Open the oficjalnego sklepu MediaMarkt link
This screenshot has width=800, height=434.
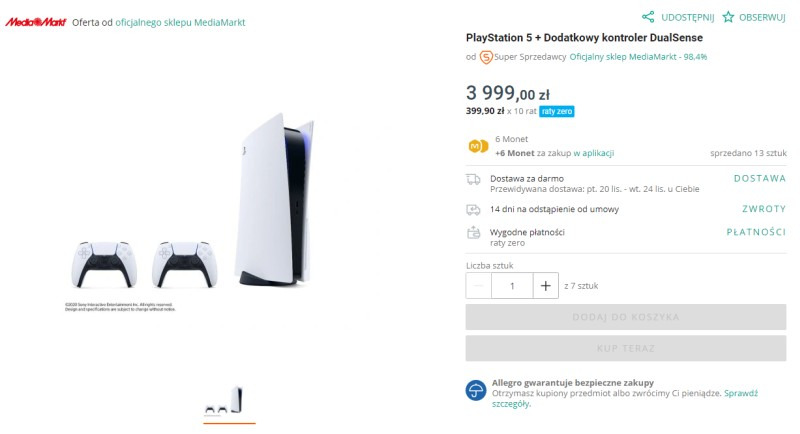(180, 22)
